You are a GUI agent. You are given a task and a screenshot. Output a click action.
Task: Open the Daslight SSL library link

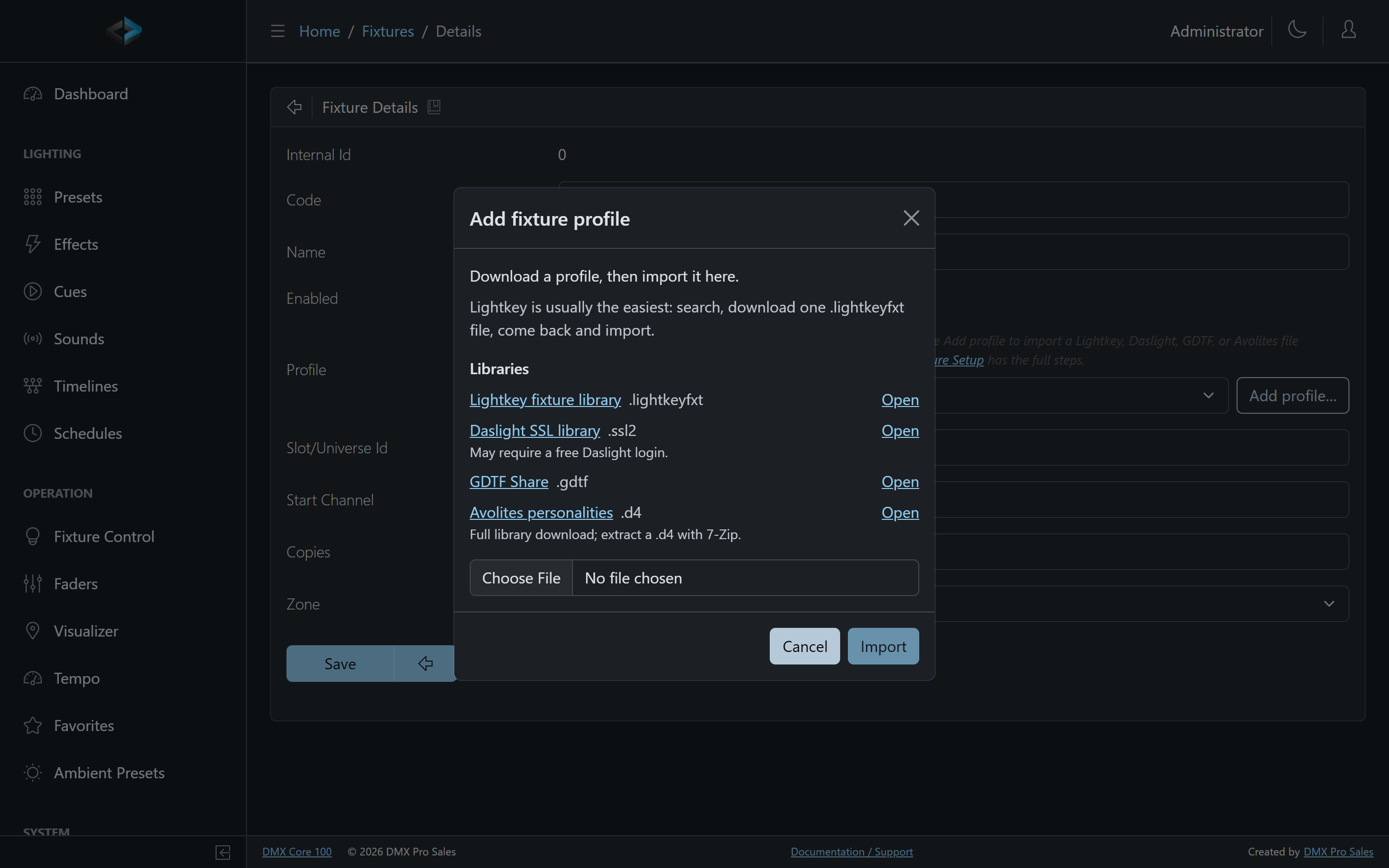(x=535, y=431)
